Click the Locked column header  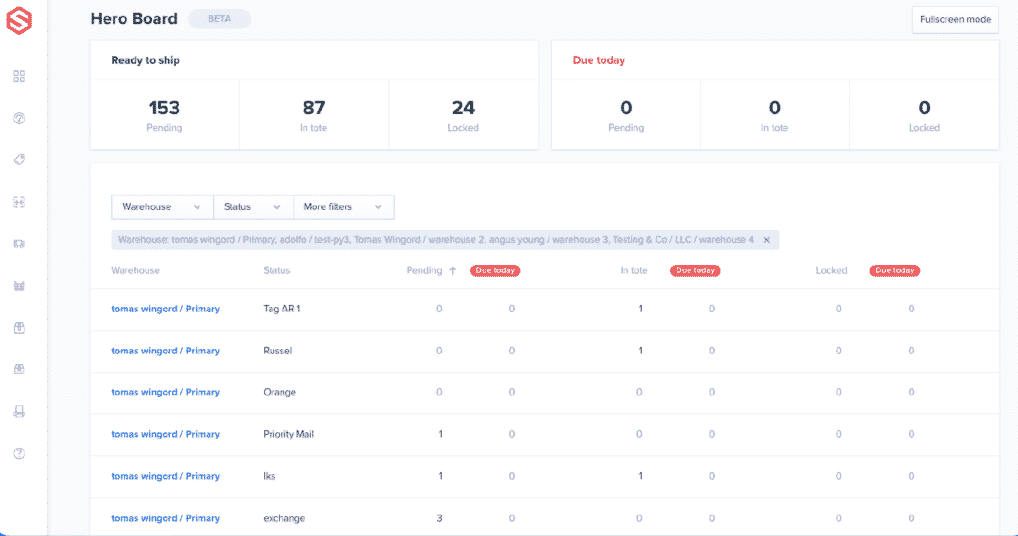(832, 271)
